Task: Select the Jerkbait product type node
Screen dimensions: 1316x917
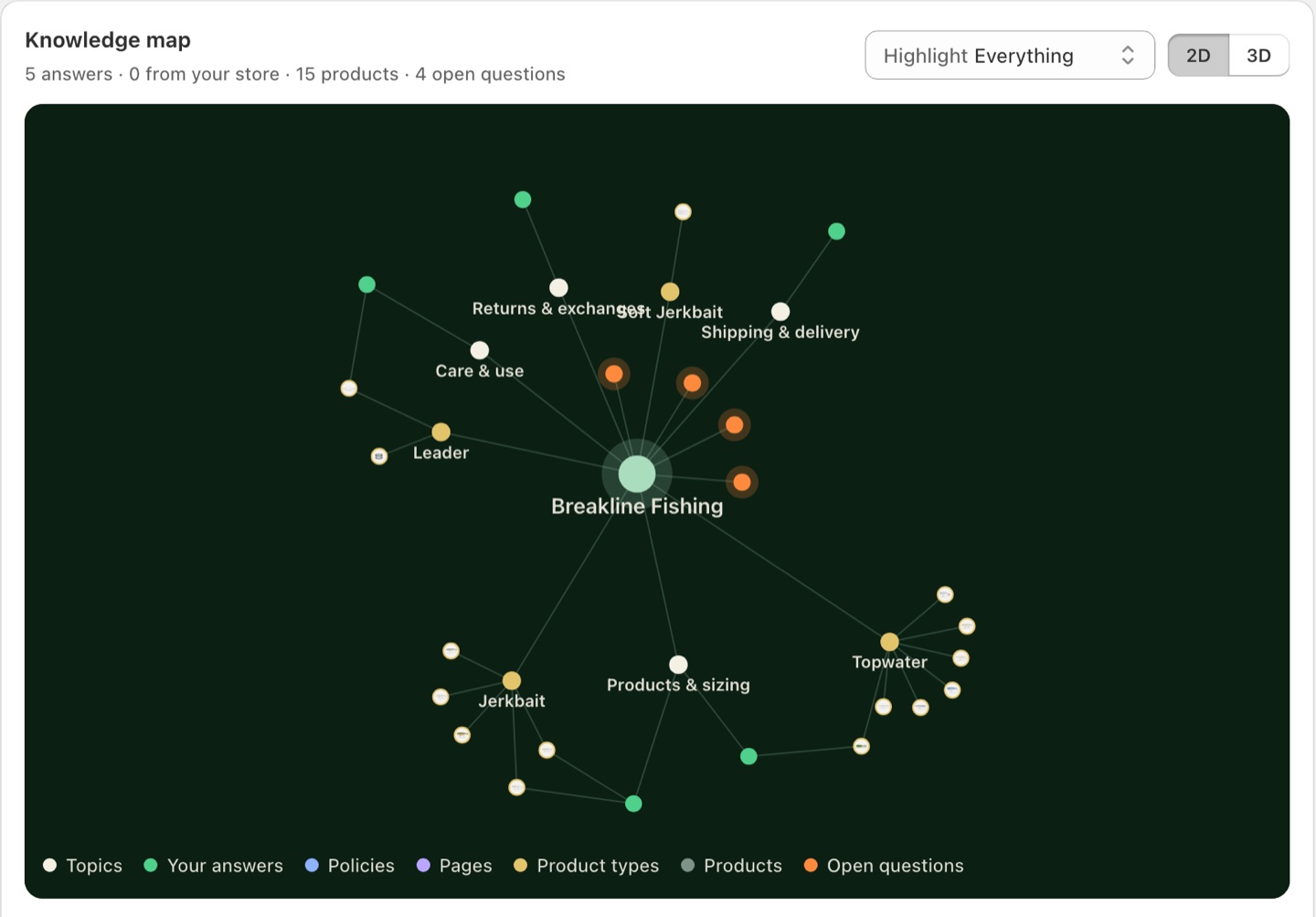Action: pyautogui.click(x=512, y=681)
